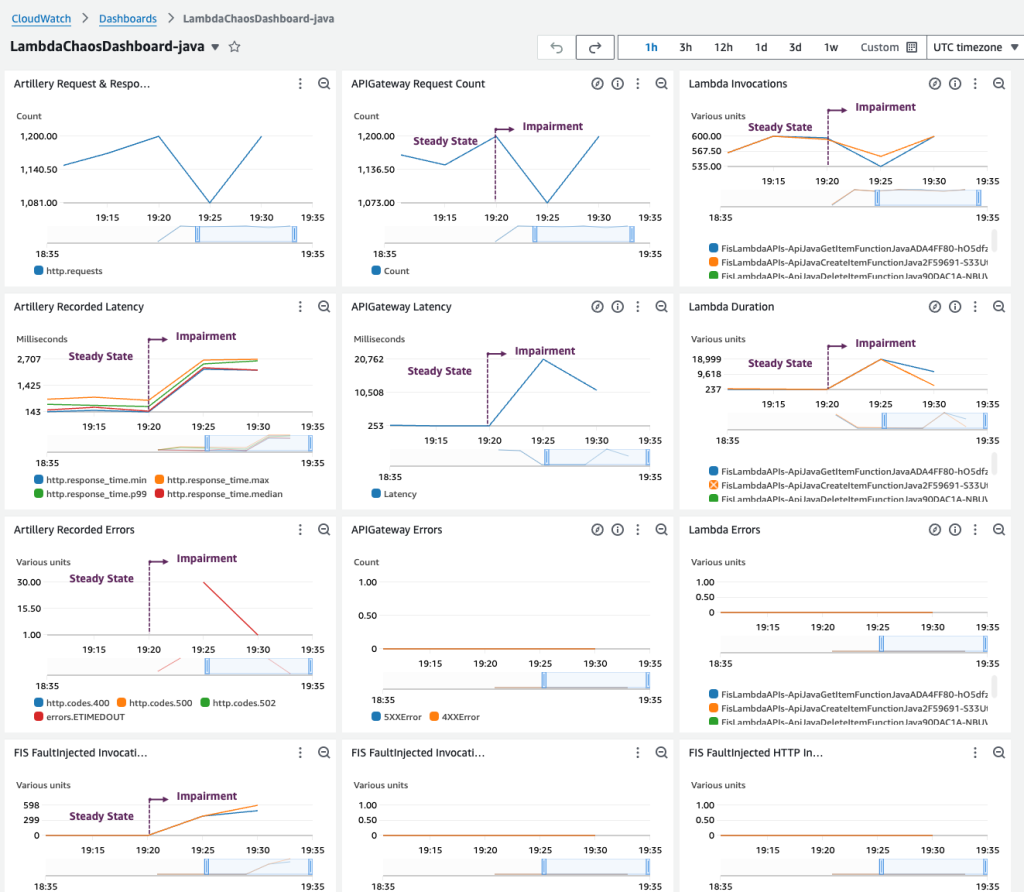Click the info icon on APIGateway Request Count
The height and width of the screenshot is (892, 1024).
click(x=618, y=84)
